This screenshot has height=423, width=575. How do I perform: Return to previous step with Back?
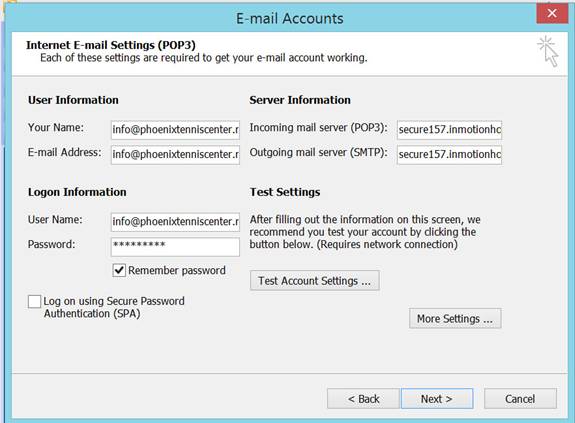tap(363, 398)
